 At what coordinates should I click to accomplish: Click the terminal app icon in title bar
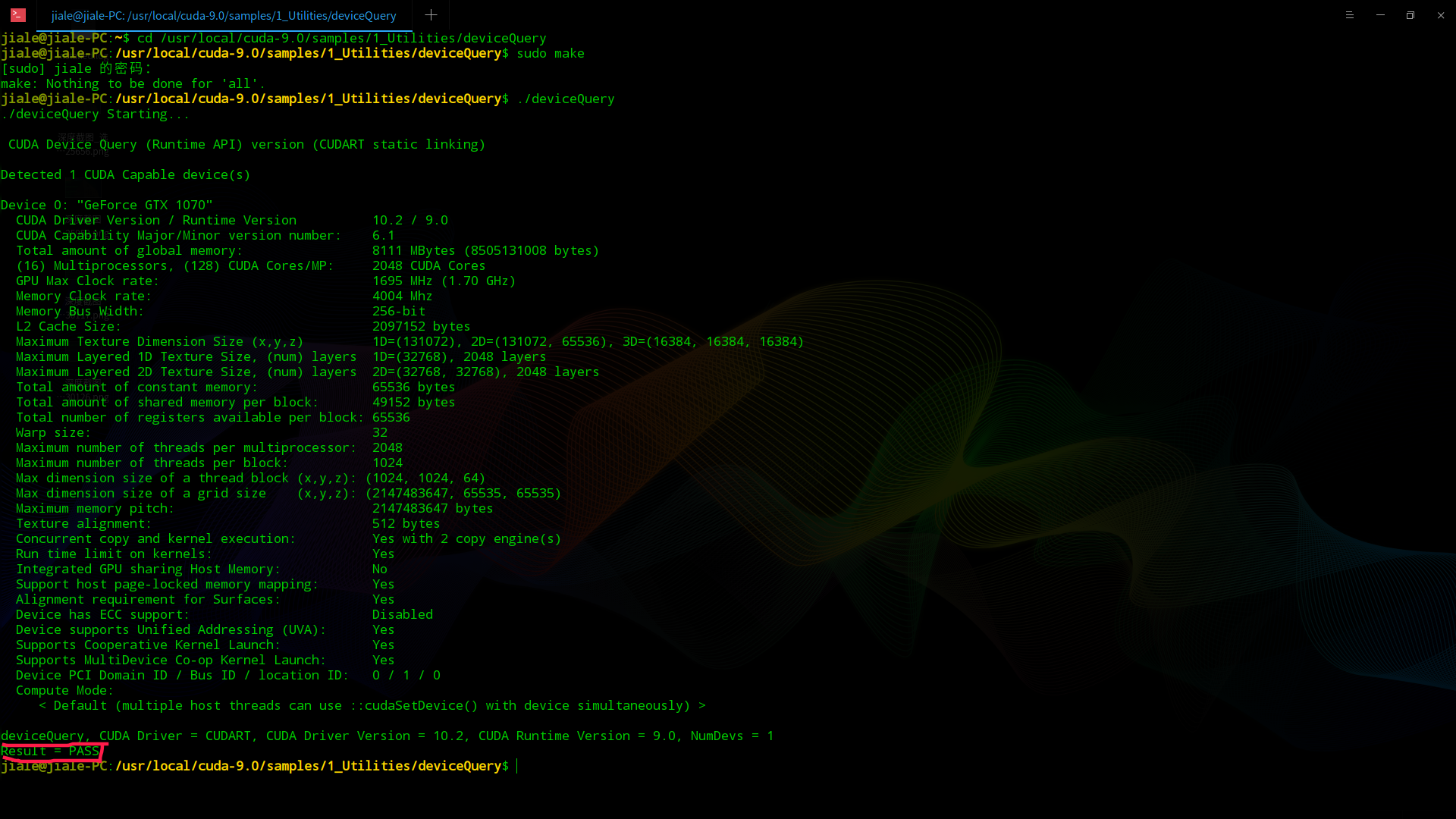pyautogui.click(x=18, y=14)
